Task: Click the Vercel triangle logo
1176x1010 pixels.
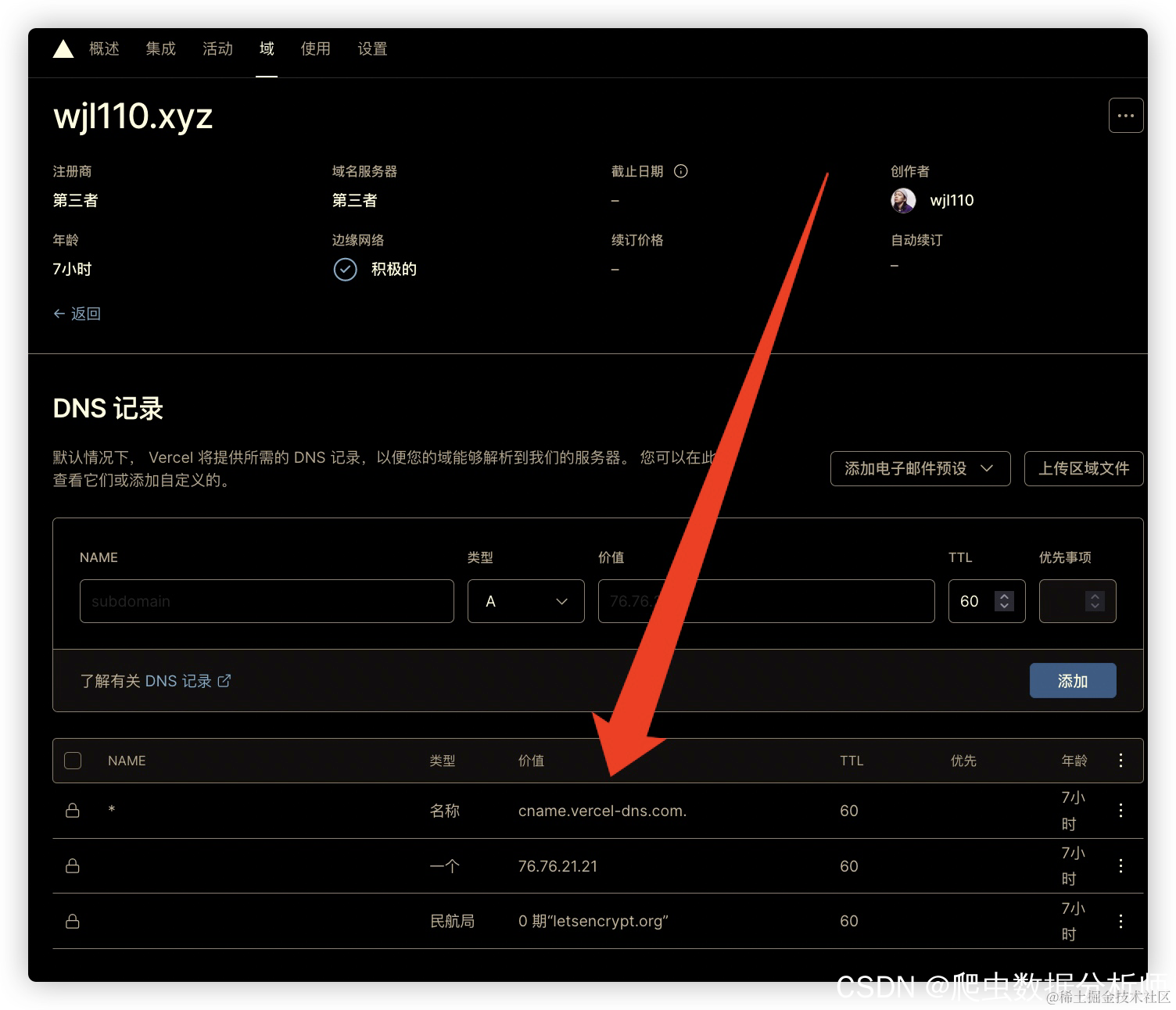Action: pos(63,49)
